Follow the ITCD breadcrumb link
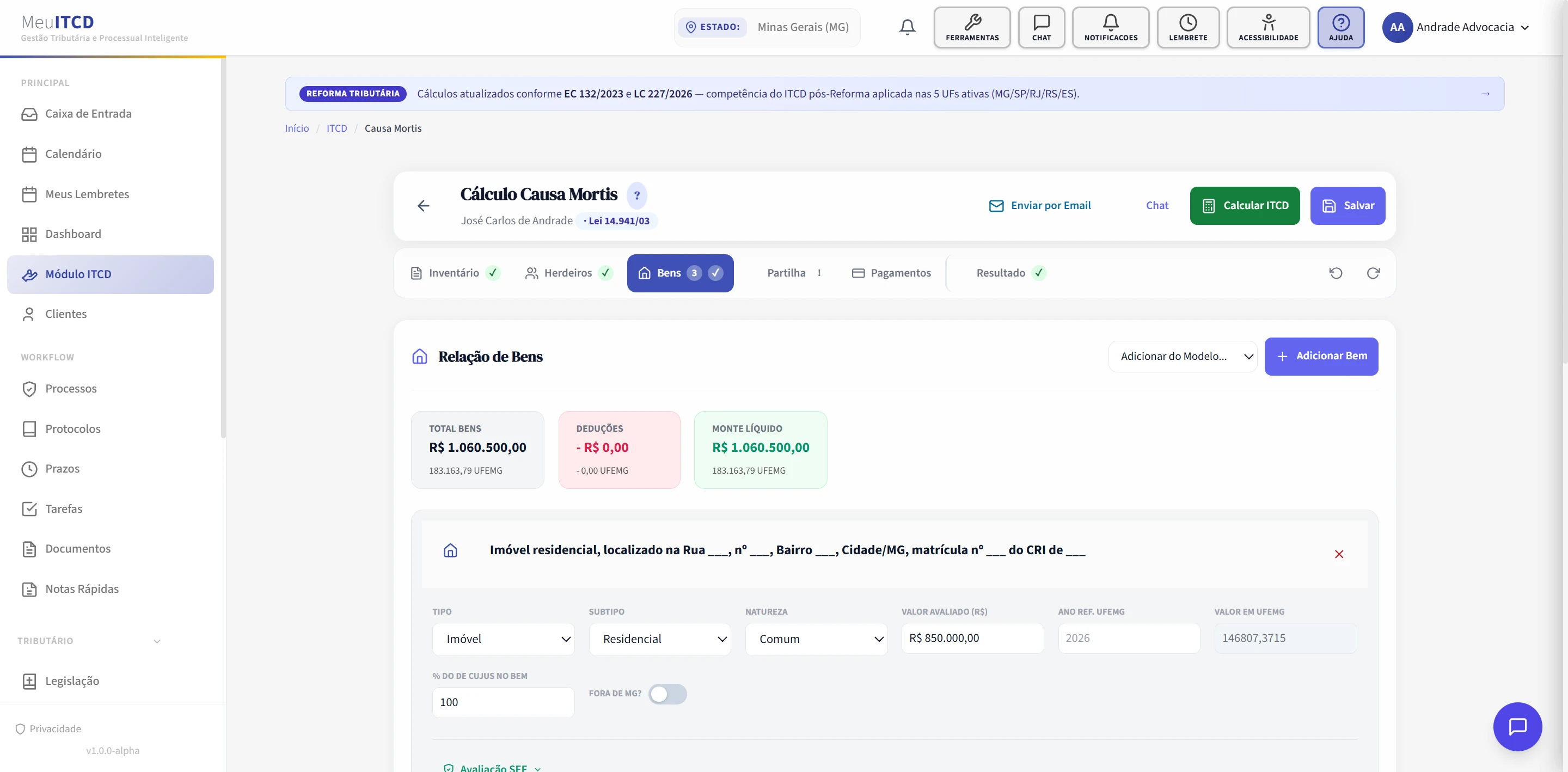The width and height of the screenshot is (1568, 772). tap(336, 128)
